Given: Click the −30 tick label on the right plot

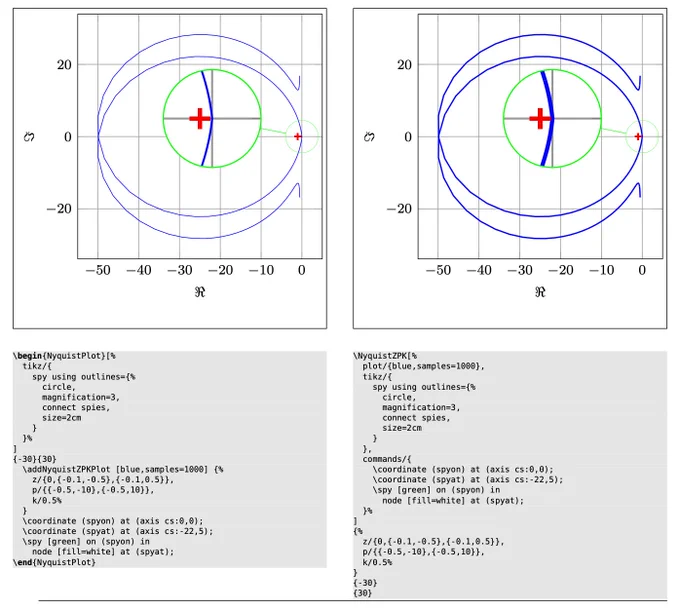Looking at the screenshot, I should click(520, 271).
